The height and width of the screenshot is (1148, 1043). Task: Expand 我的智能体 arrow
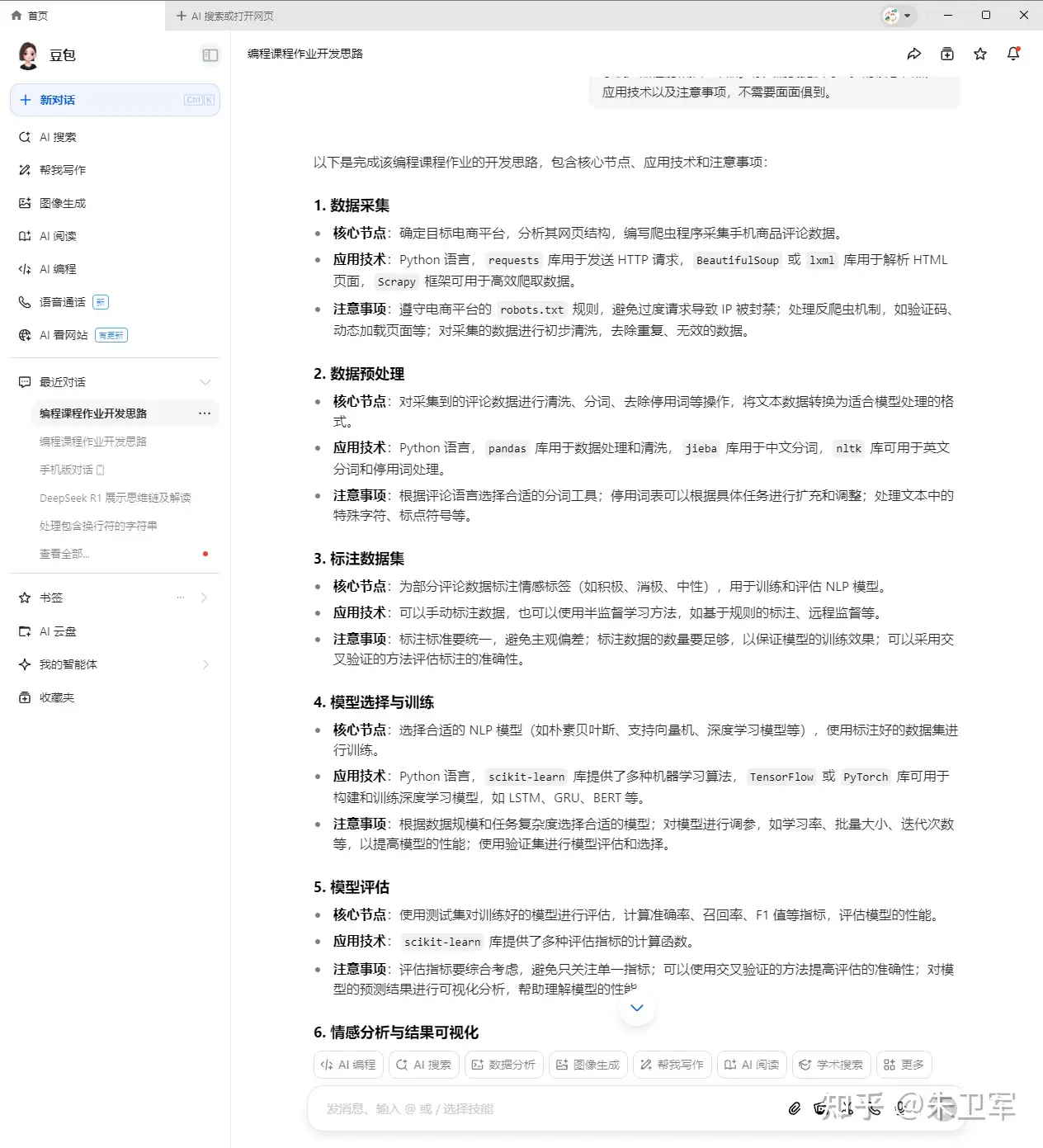(205, 664)
